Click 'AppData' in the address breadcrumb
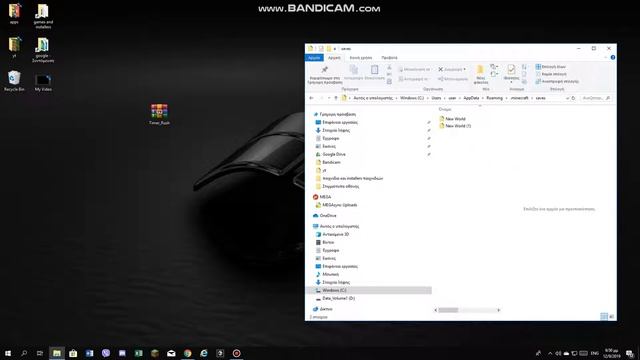The height and width of the screenshot is (360, 640). click(471, 98)
